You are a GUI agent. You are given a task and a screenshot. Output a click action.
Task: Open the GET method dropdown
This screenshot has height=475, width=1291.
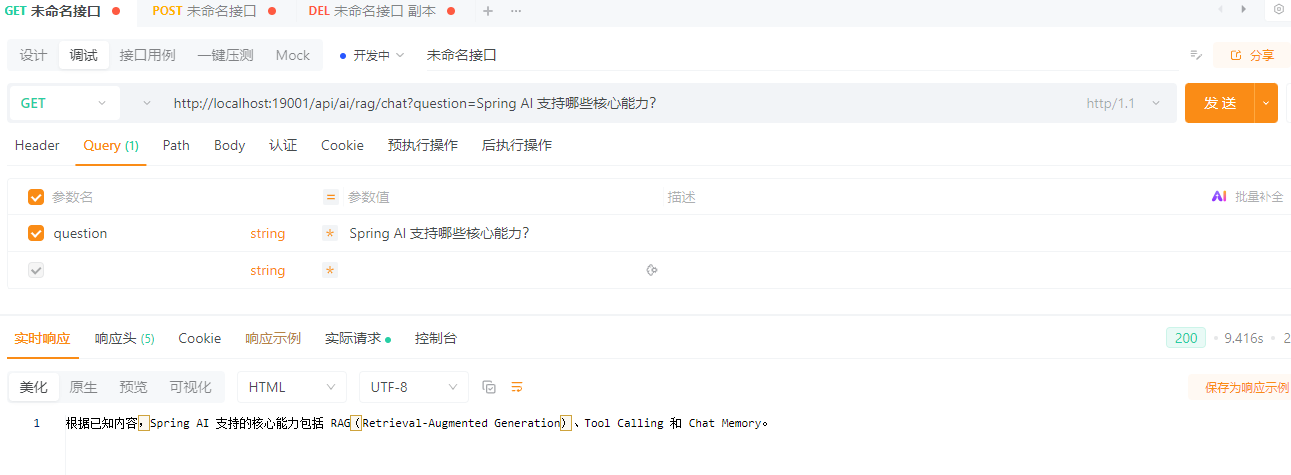tap(64, 103)
